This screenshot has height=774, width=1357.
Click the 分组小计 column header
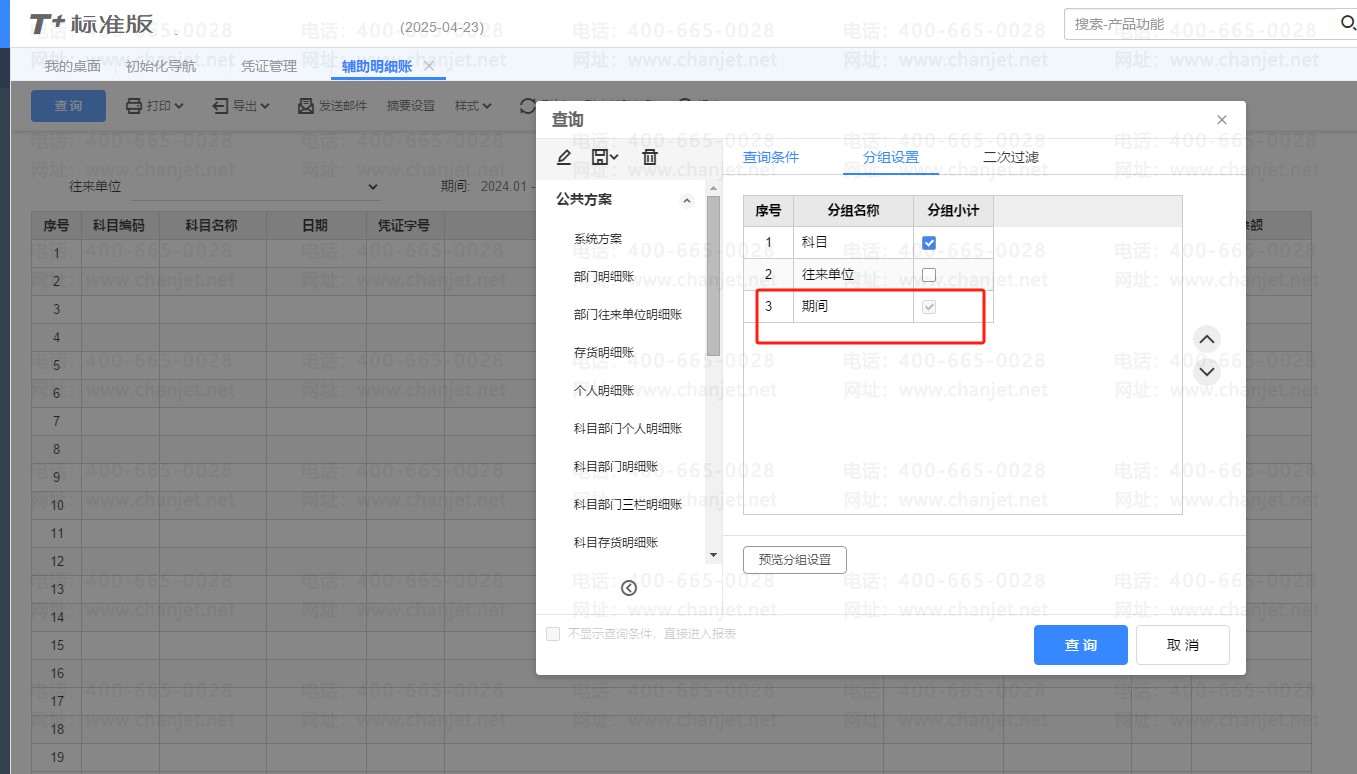[953, 211]
